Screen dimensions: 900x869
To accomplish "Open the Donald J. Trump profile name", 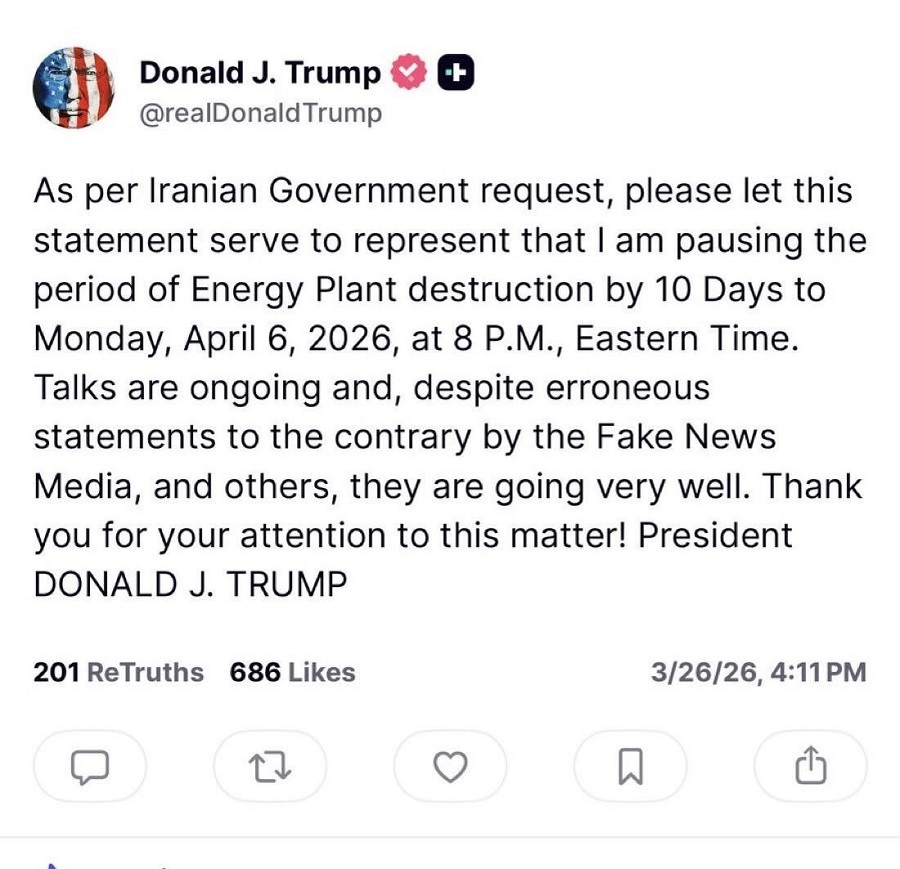I will pyautogui.click(x=260, y=73).
